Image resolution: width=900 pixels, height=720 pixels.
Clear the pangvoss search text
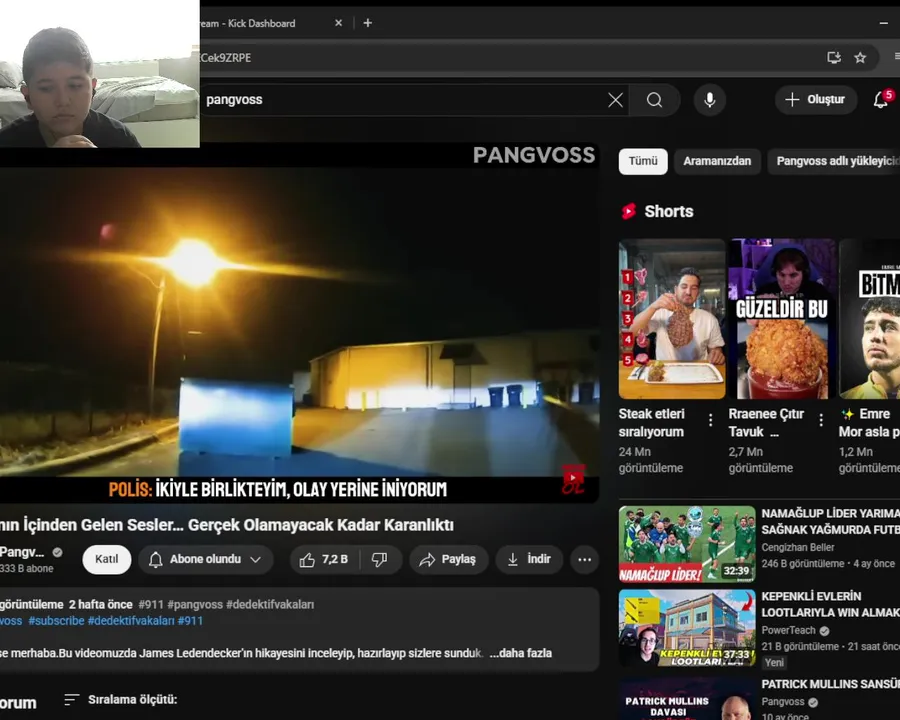point(615,100)
